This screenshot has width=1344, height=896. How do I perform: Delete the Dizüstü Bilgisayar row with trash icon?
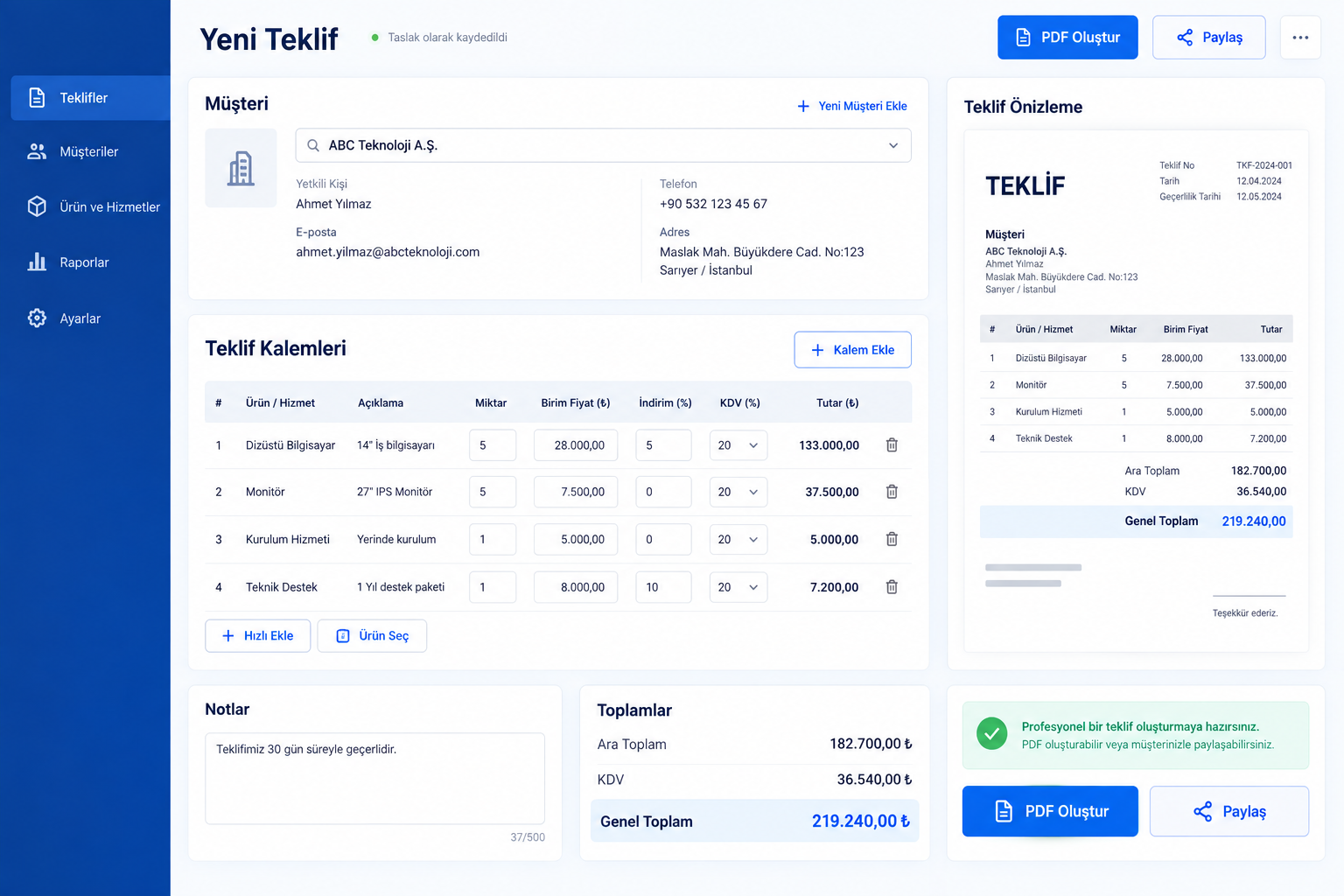[x=892, y=445]
